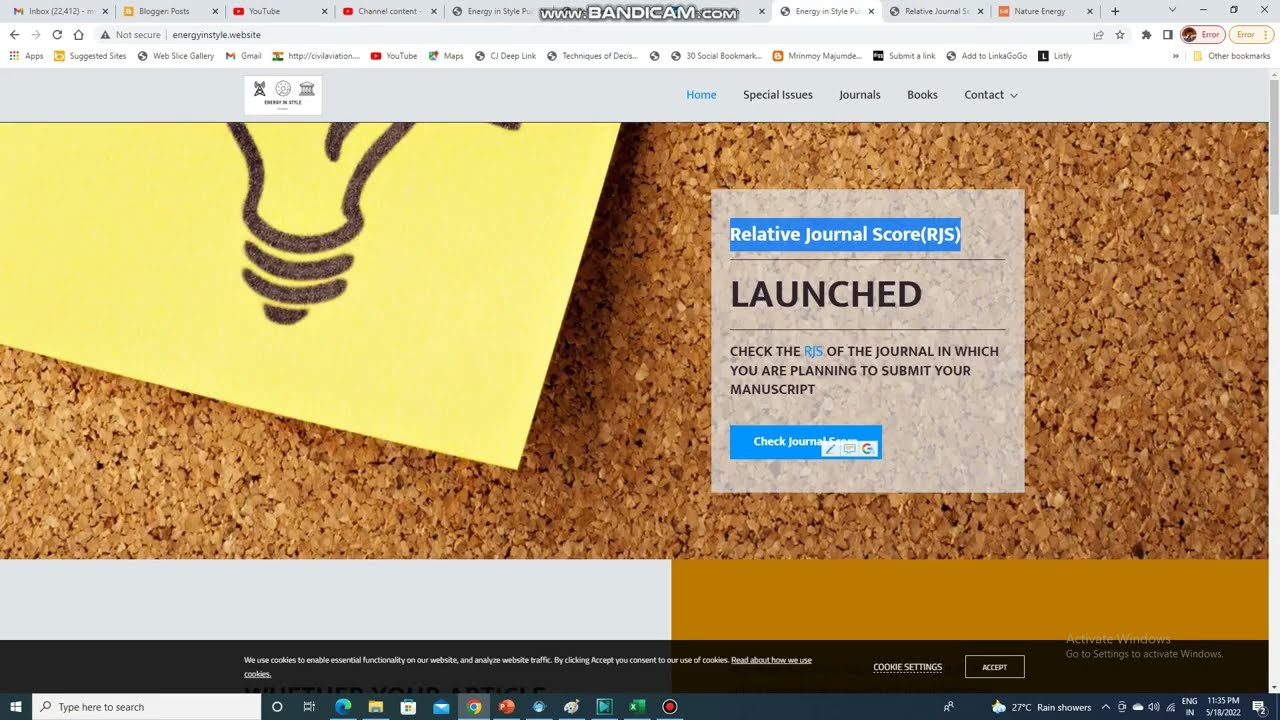Click the Check Journal Score button
This screenshot has height=720, width=1280.
point(805,442)
